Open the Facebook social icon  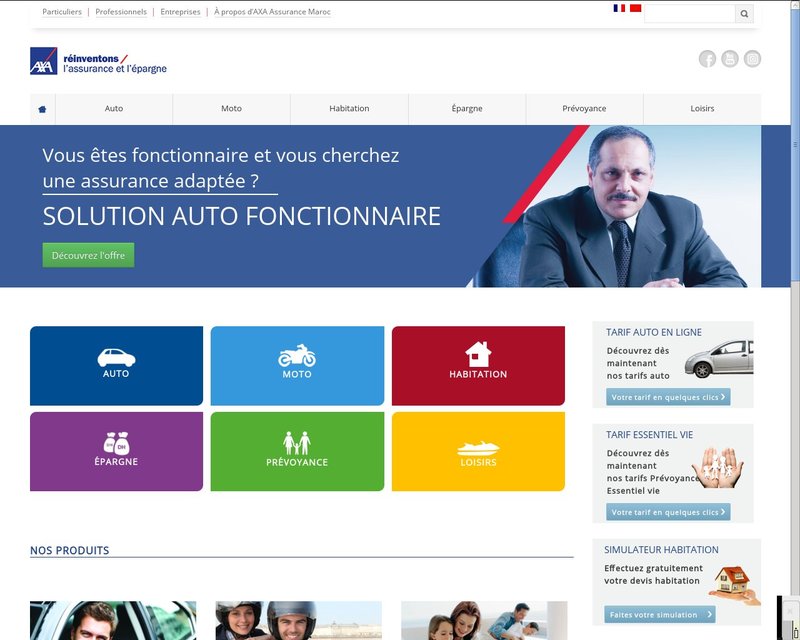tap(707, 59)
